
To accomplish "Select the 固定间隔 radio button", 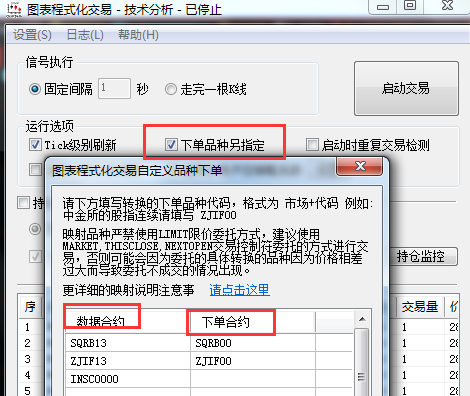I will 35,89.
